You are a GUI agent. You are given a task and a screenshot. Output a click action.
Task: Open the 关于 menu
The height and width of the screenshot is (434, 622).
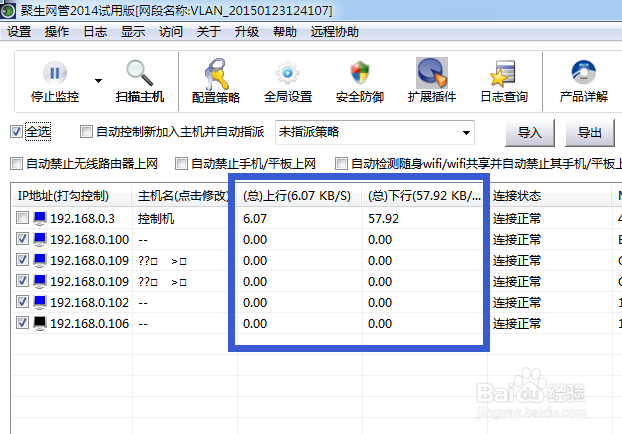209,31
